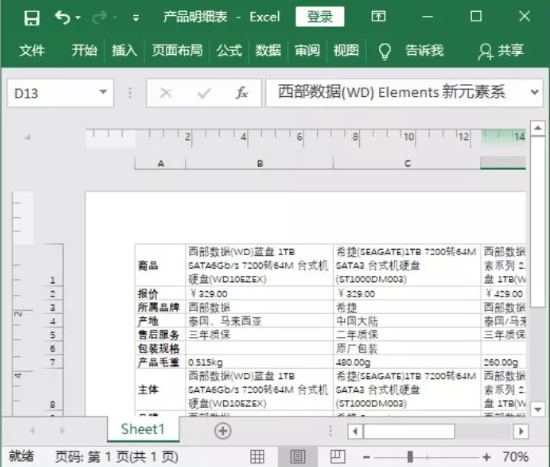Click the formula bar cancel X icon
This screenshot has height=467, width=550.
(x=166, y=93)
